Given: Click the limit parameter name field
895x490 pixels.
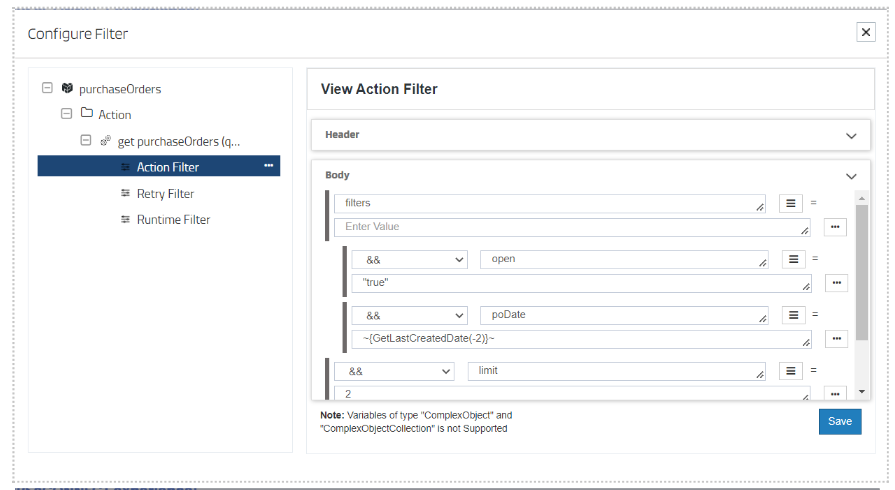Looking at the screenshot, I should [x=616, y=371].
